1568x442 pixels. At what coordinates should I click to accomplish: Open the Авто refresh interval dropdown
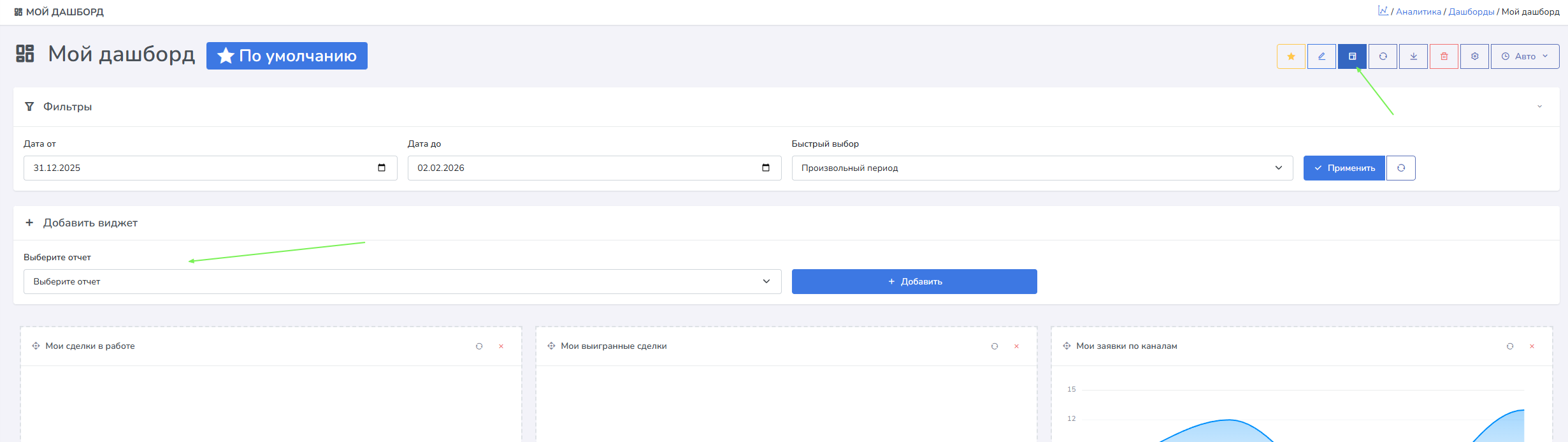click(x=1525, y=57)
